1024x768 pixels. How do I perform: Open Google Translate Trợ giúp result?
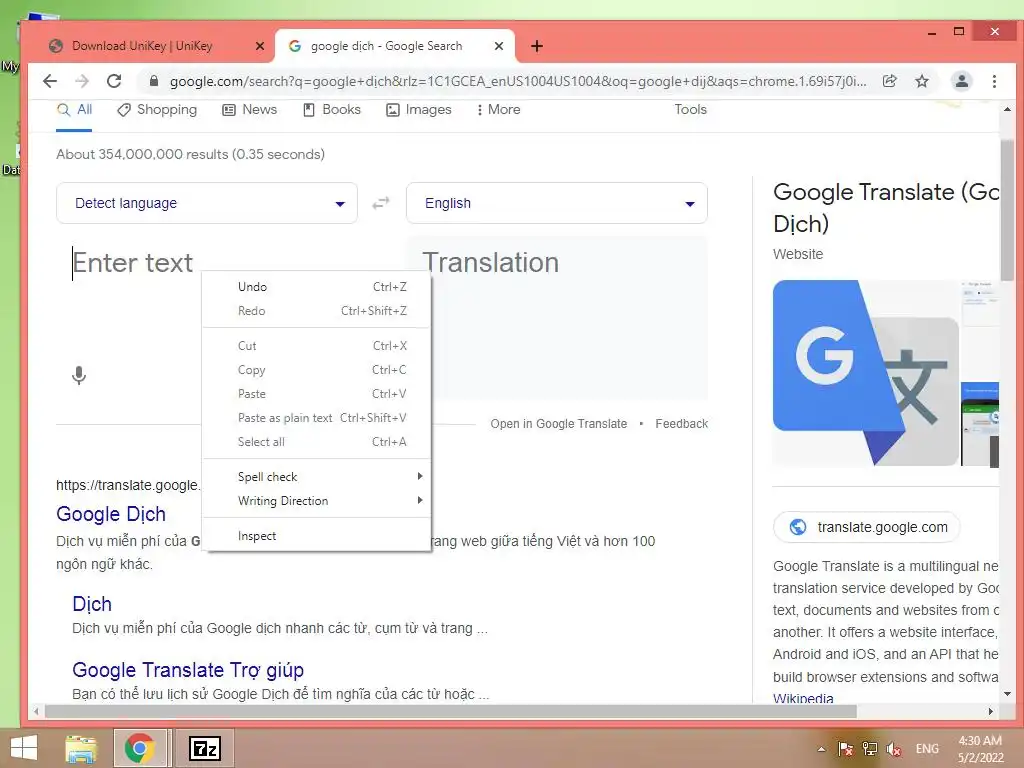point(188,670)
